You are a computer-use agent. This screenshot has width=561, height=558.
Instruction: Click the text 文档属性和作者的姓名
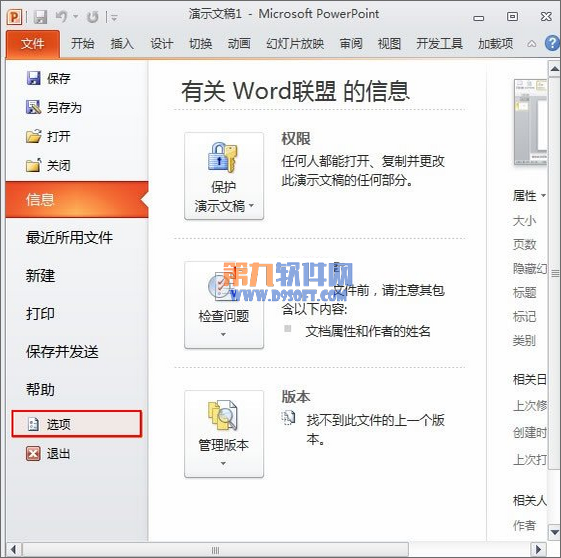[368, 331]
